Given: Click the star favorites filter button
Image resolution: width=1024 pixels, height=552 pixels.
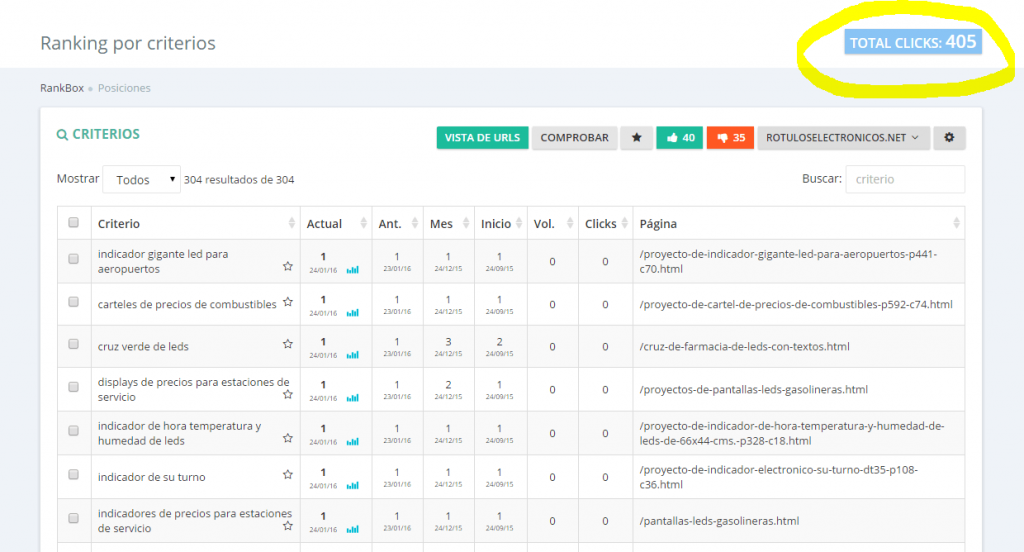Looking at the screenshot, I should [x=636, y=138].
